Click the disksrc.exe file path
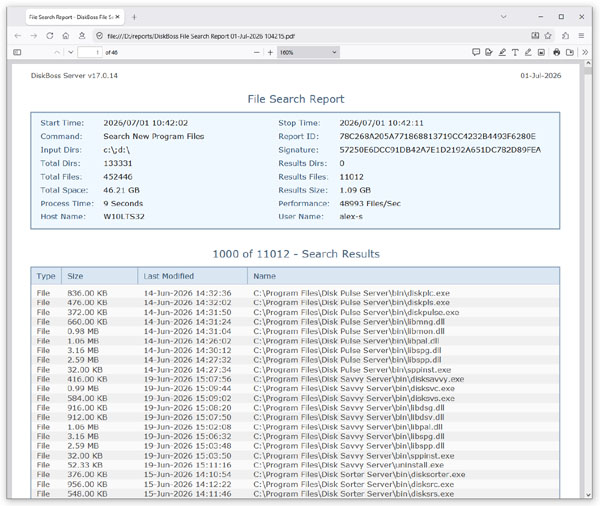 click(x=354, y=484)
